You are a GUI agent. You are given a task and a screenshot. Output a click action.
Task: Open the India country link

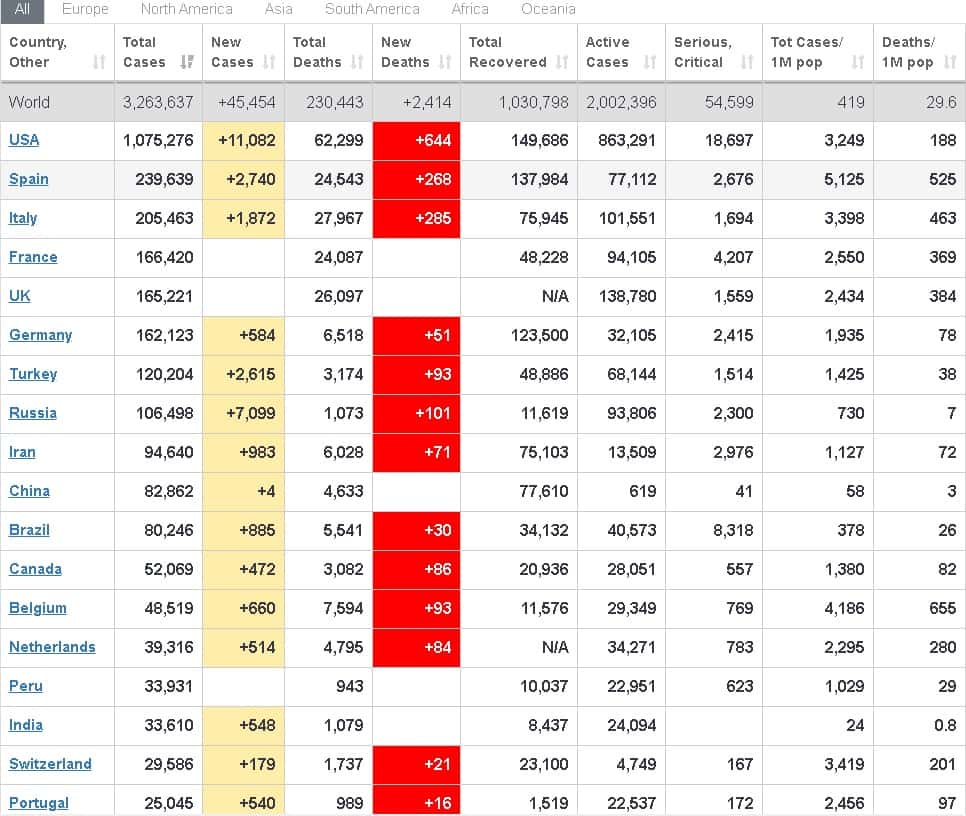[25, 725]
